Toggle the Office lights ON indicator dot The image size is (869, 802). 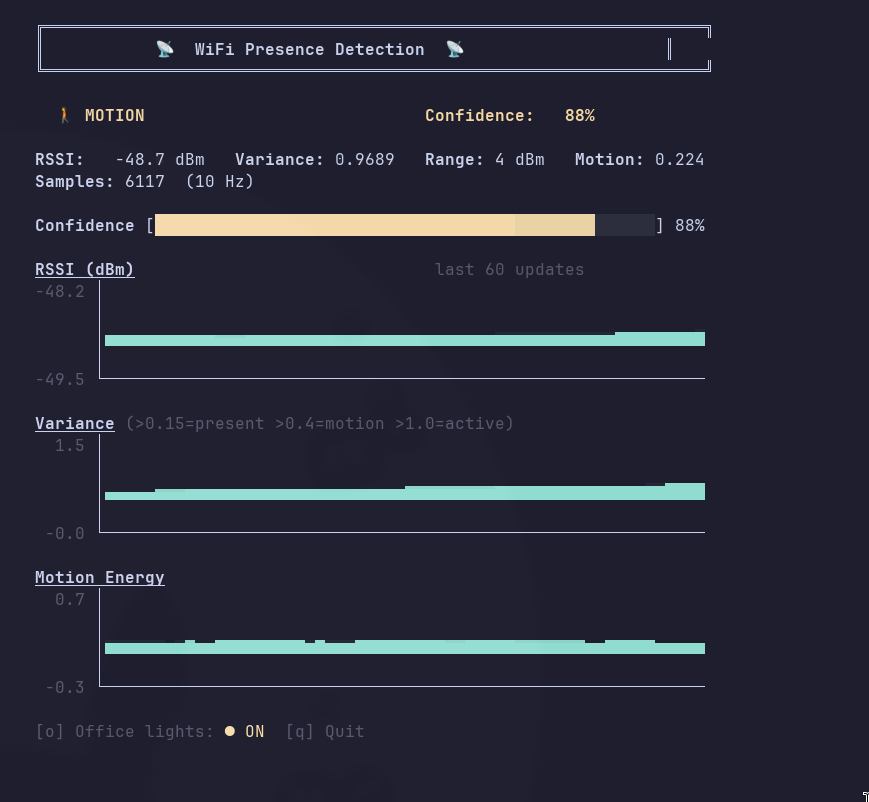[x=229, y=731]
